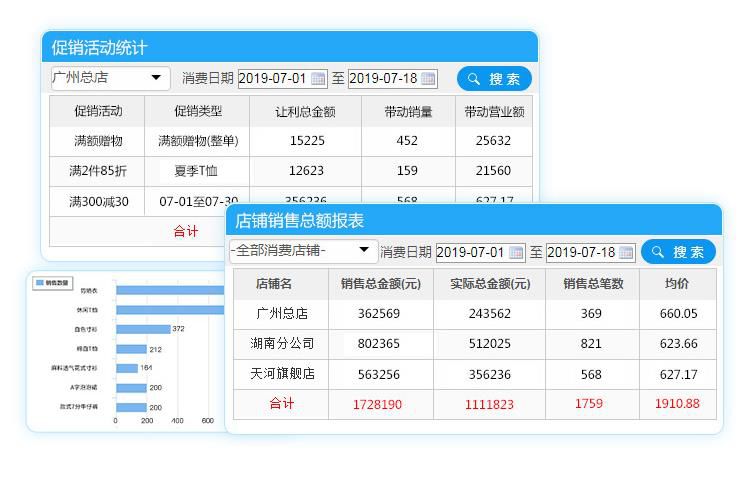Click the 店铺销售总额报表 panel title
Screen dimensions: 751x477
point(299,220)
